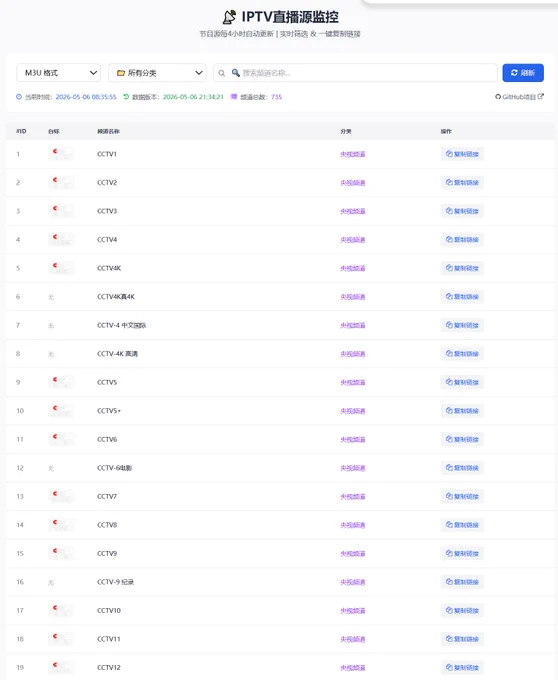Image resolution: width=558 pixels, height=680 pixels.
Task: Select the CCTV-9 纪录 channel name
Action: (115, 582)
